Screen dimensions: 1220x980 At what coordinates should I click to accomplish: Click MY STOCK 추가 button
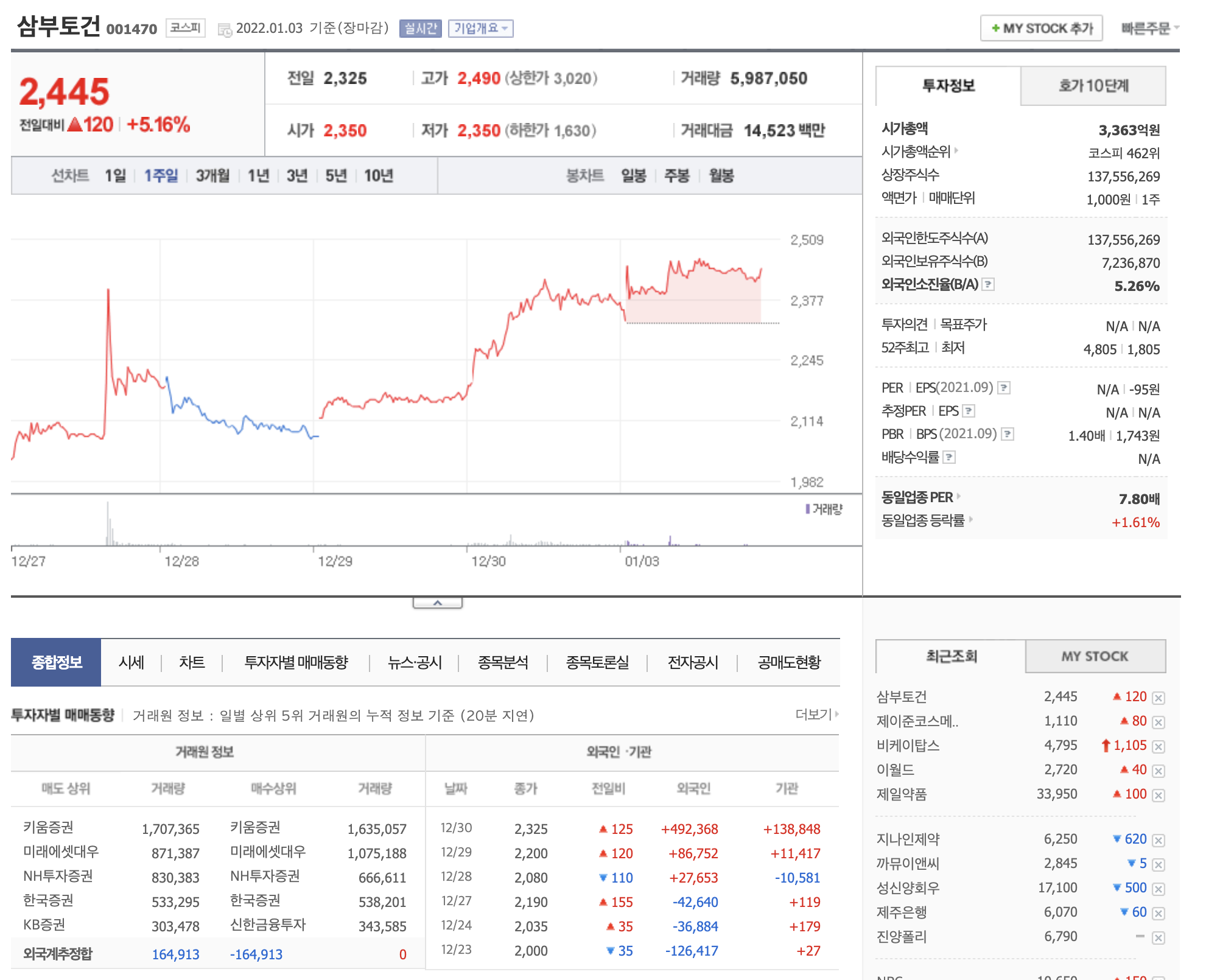pos(1041,29)
